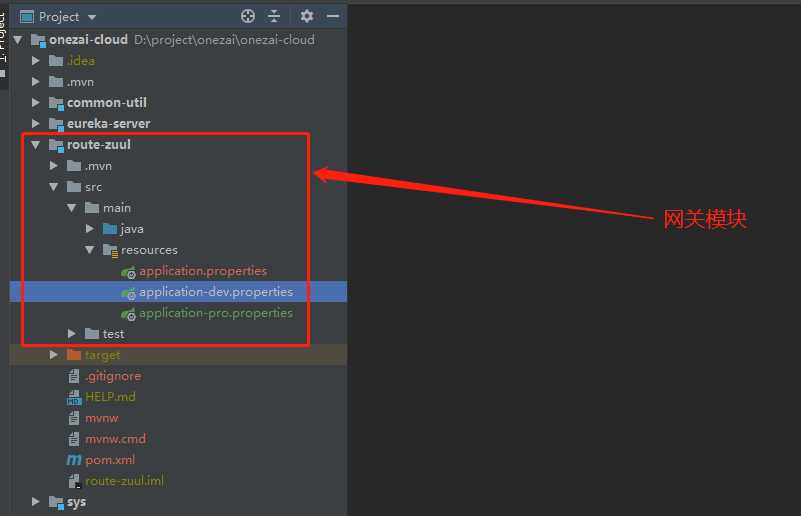Select the eureka-server module label
This screenshot has width=801, height=516.
point(109,124)
